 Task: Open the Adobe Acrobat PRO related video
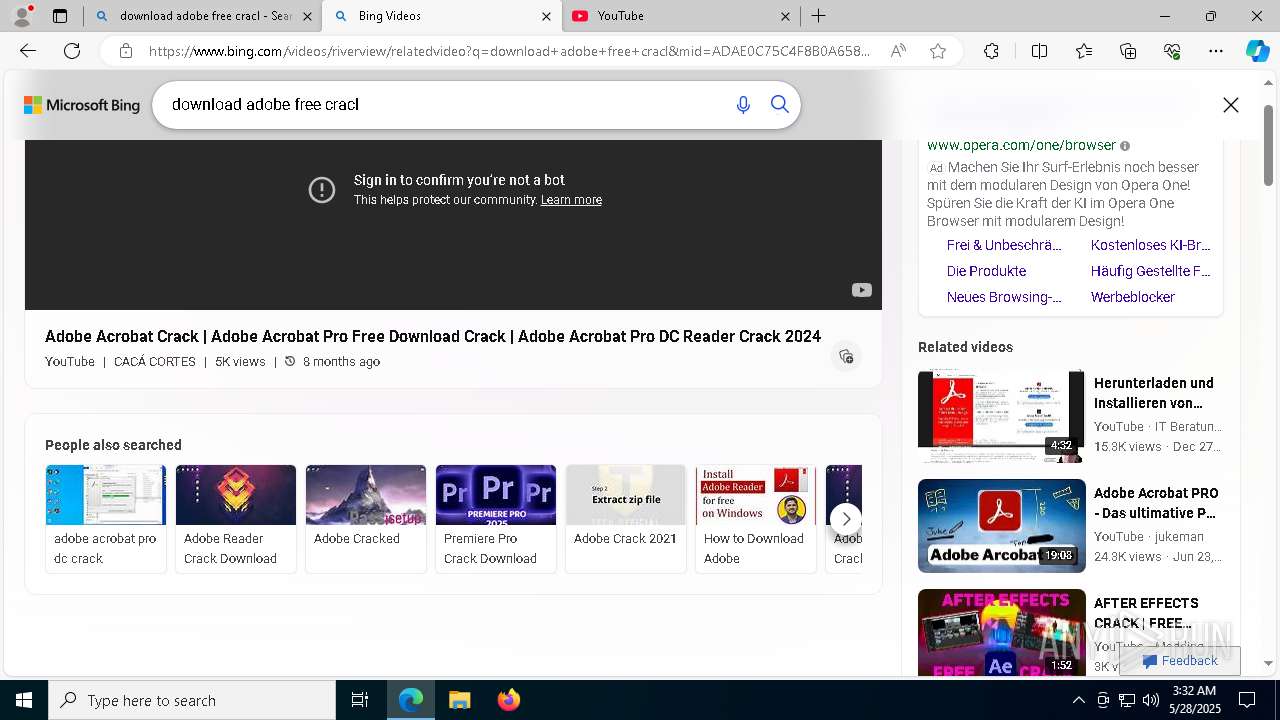coord(1070,525)
